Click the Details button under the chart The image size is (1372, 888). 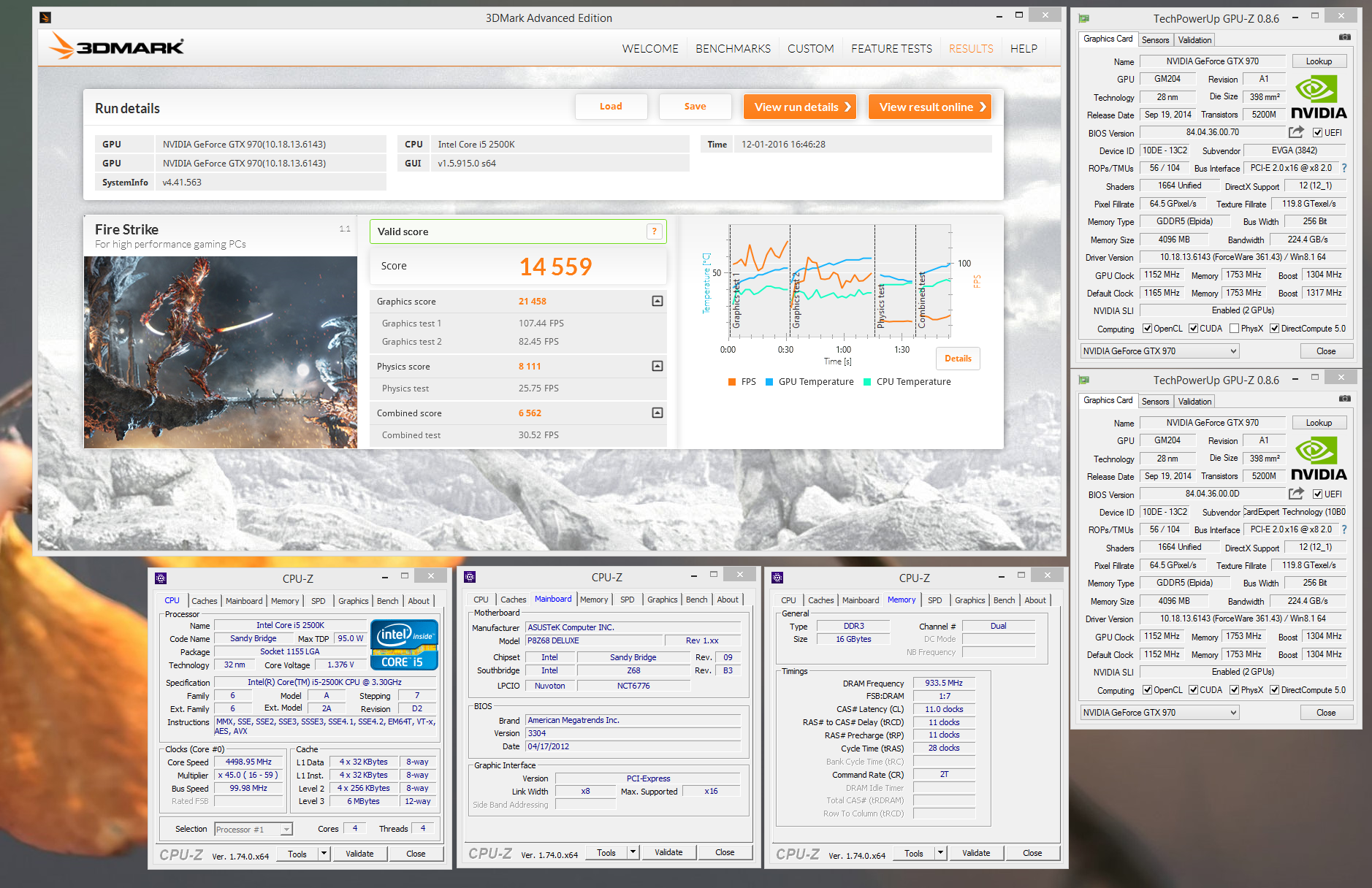click(958, 359)
